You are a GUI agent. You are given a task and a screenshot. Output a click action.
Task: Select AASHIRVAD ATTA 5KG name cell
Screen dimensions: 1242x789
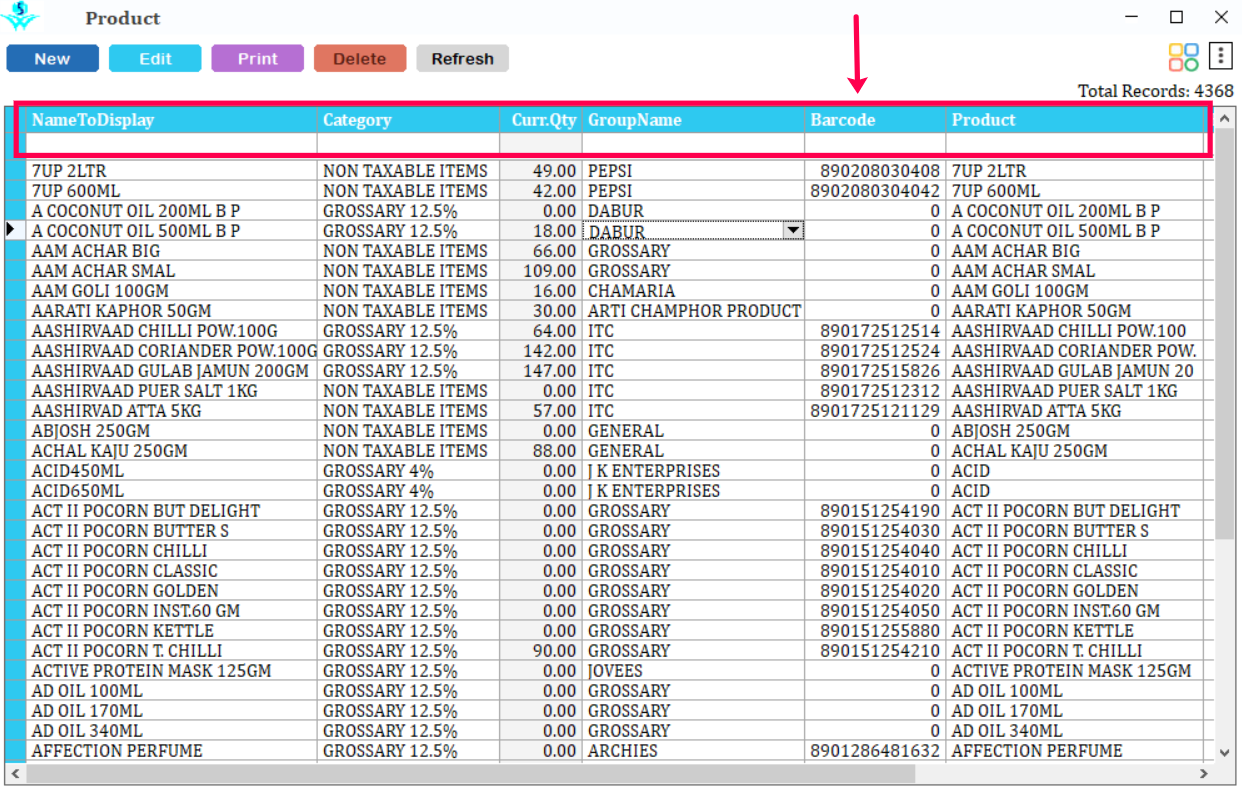pos(171,411)
